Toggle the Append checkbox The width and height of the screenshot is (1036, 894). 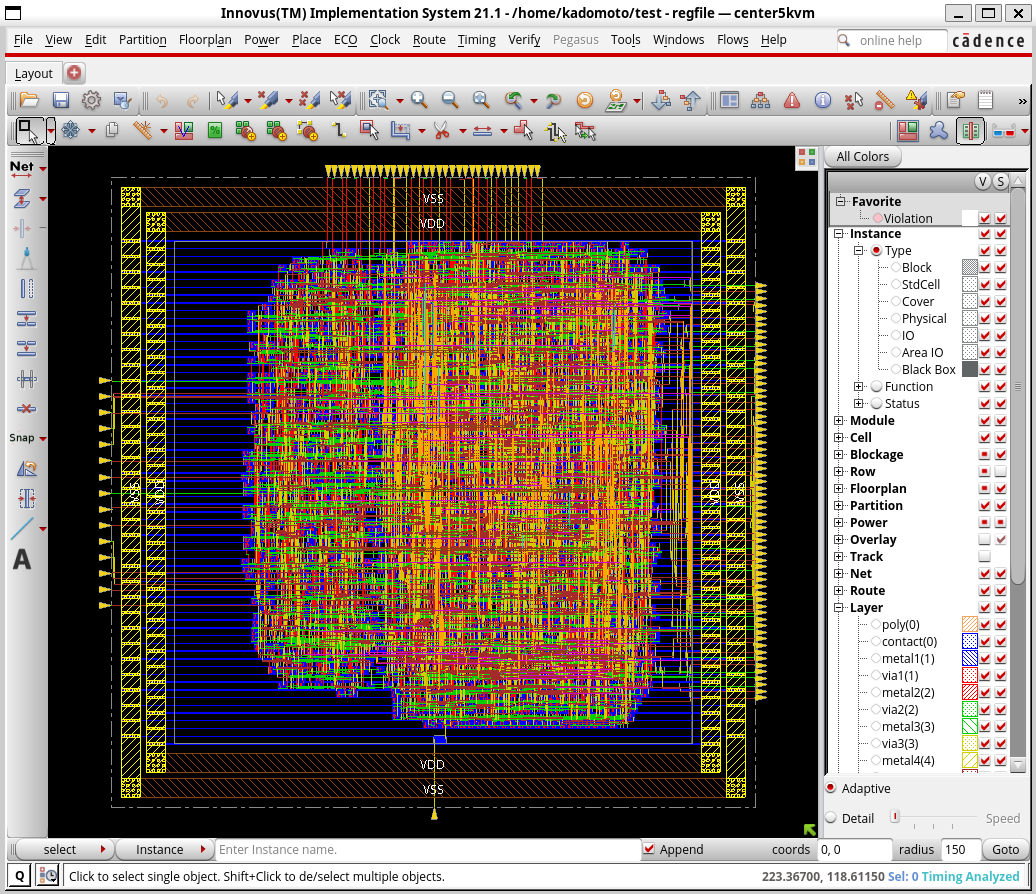pyautogui.click(x=649, y=849)
